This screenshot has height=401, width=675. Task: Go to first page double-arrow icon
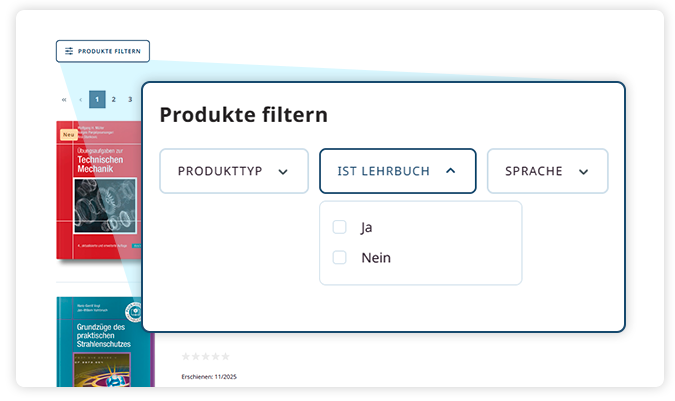64,100
